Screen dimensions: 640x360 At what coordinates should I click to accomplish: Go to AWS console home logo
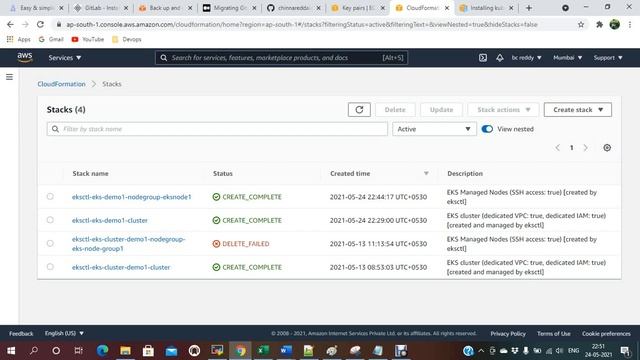[25, 58]
